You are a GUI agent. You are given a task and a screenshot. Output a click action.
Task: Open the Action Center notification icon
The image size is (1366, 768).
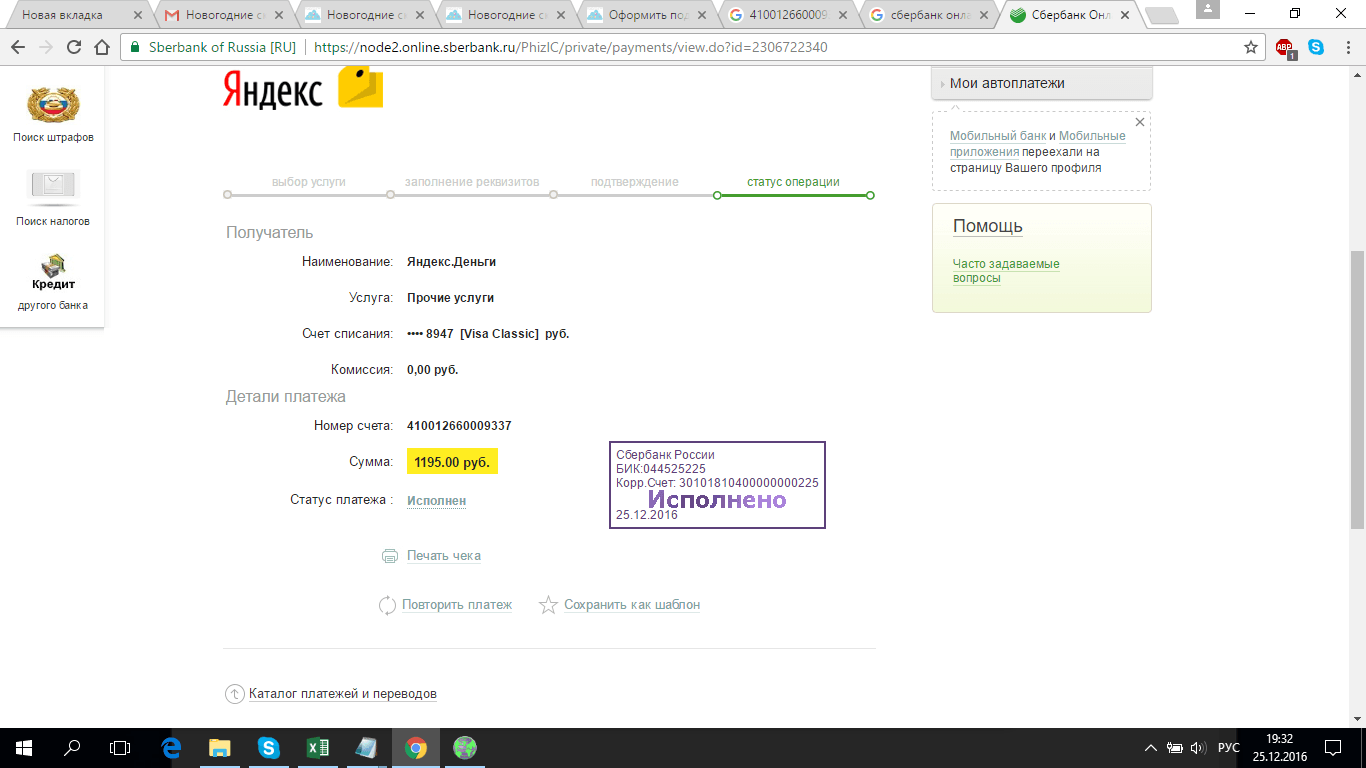click(1332, 748)
